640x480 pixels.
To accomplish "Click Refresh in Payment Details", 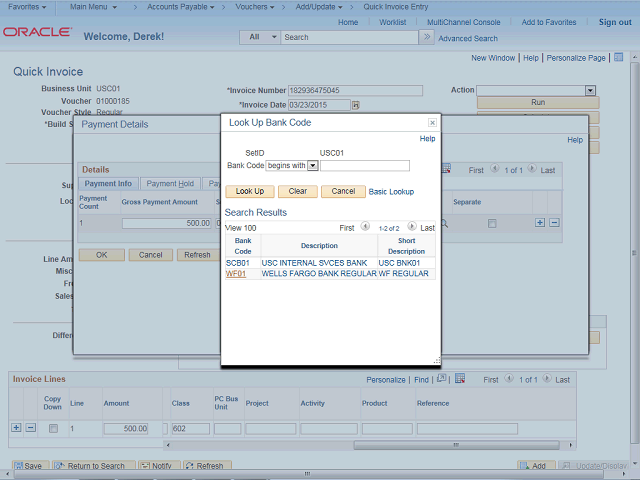I will [x=197, y=255].
